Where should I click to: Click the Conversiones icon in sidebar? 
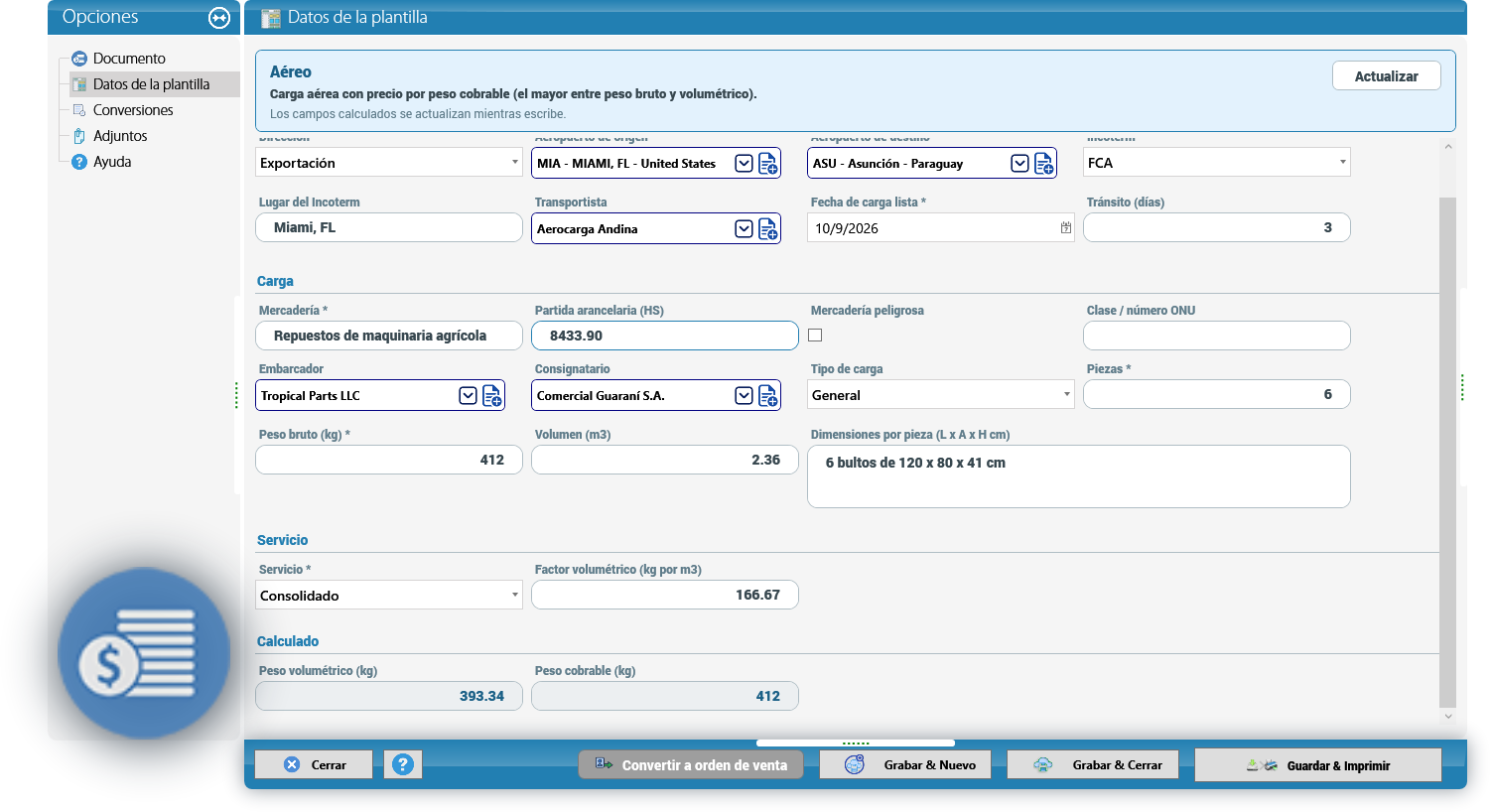pyautogui.click(x=79, y=110)
